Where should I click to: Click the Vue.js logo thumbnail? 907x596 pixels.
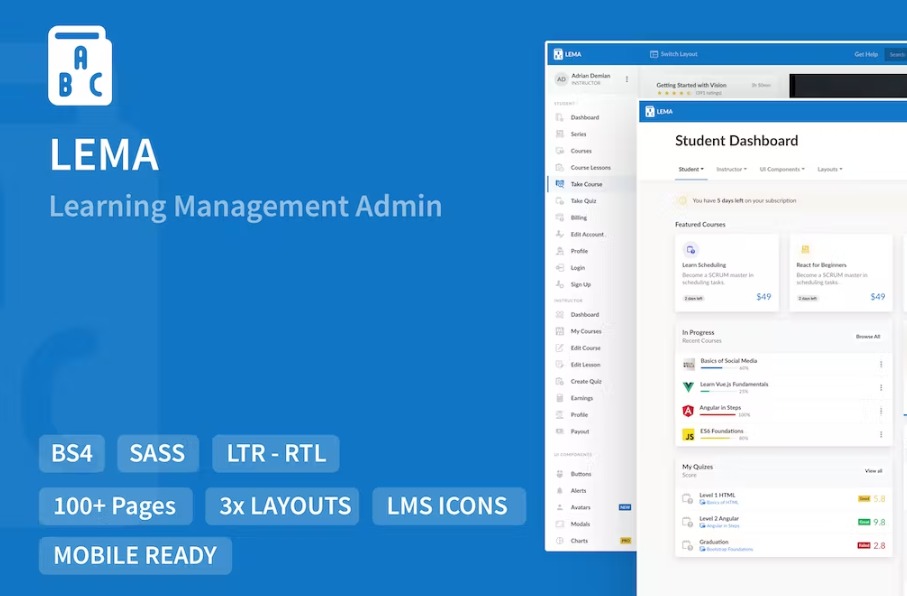click(x=688, y=387)
